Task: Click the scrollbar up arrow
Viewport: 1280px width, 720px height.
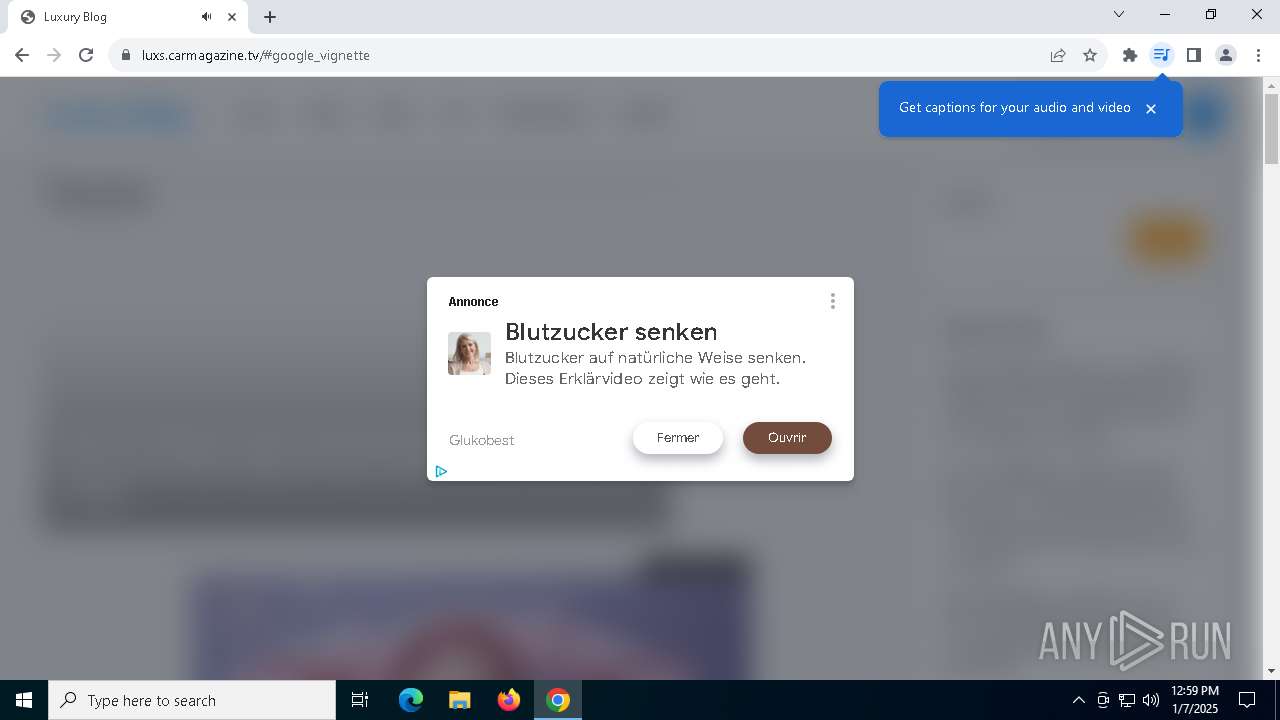Action: coord(1271,84)
